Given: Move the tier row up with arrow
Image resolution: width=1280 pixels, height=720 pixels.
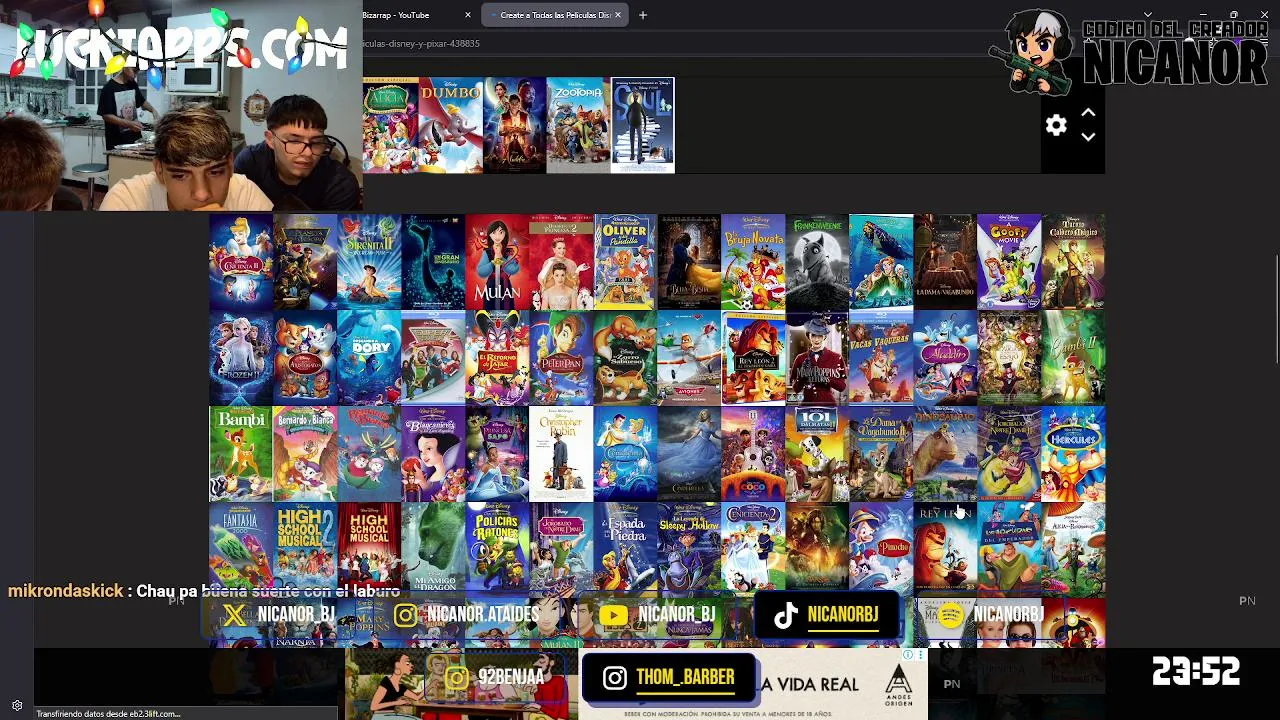Looking at the screenshot, I should (1088, 113).
